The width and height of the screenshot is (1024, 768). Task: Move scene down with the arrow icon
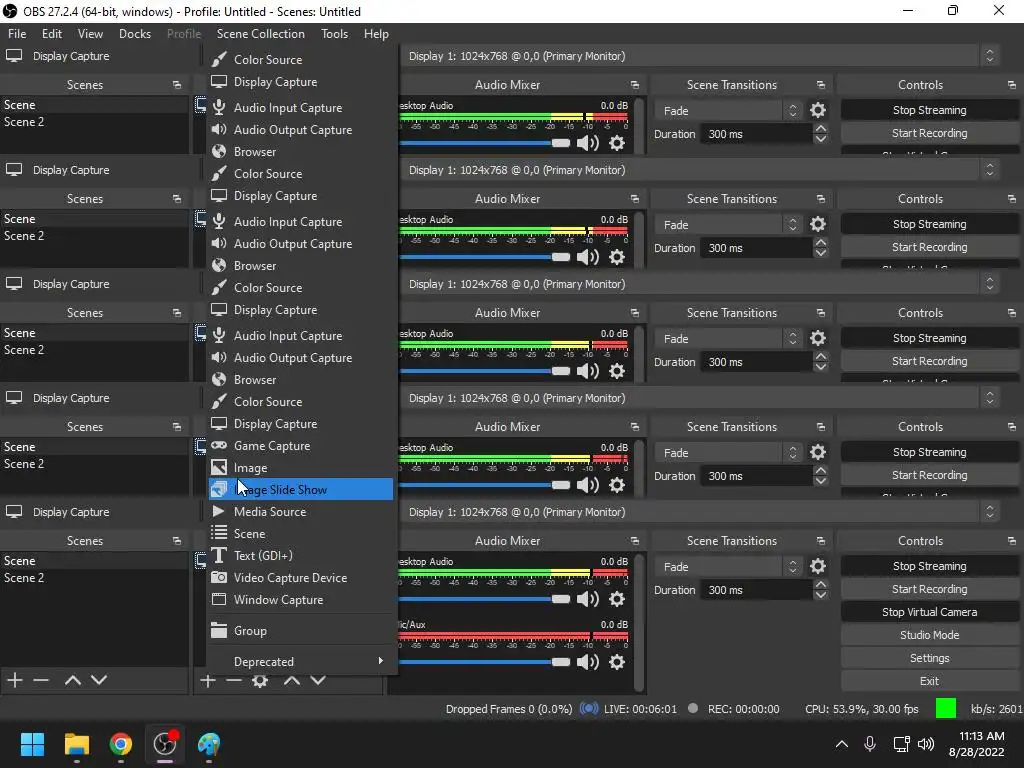tap(99, 680)
